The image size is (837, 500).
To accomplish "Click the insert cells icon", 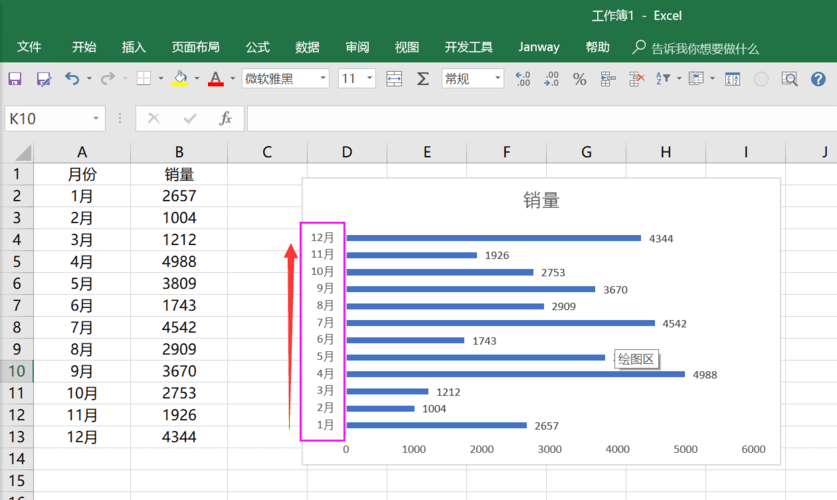I will click(608, 79).
